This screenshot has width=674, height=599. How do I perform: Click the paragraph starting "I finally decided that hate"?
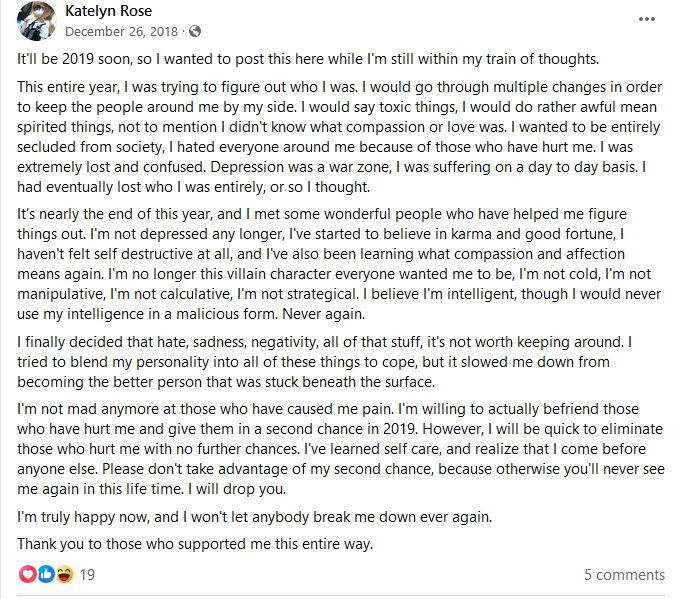(x=325, y=362)
